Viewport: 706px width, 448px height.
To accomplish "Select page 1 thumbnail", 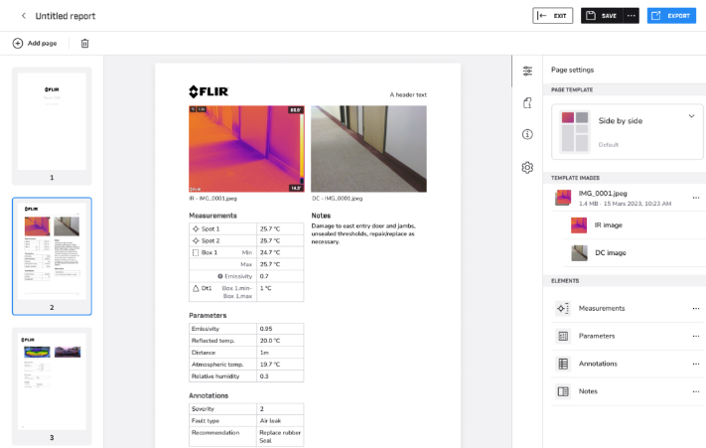I will 52,120.
